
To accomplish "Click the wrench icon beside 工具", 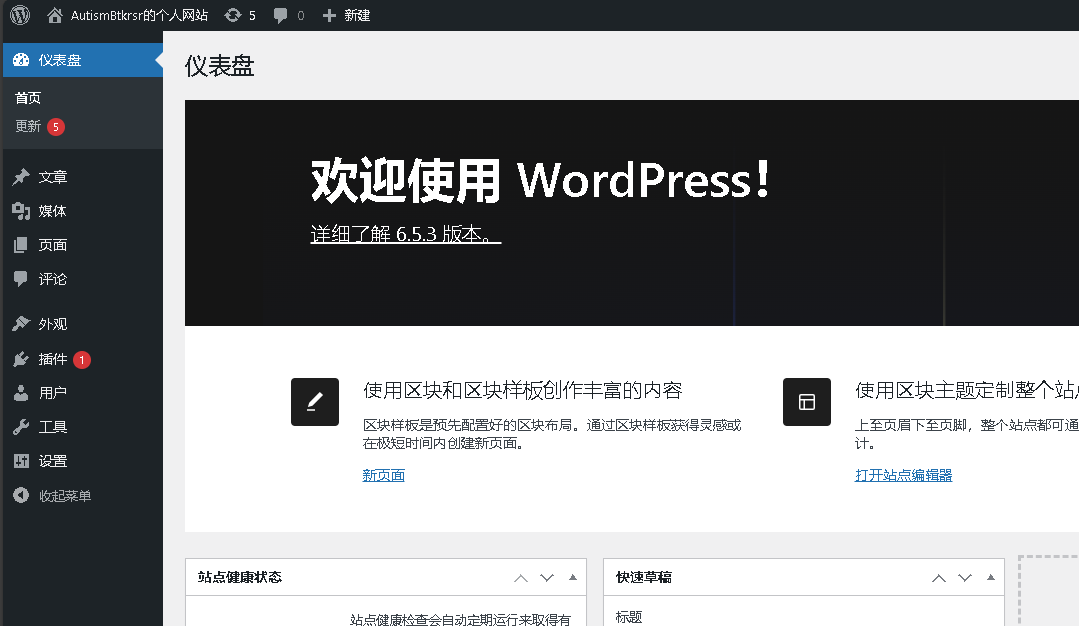I will click(21, 427).
